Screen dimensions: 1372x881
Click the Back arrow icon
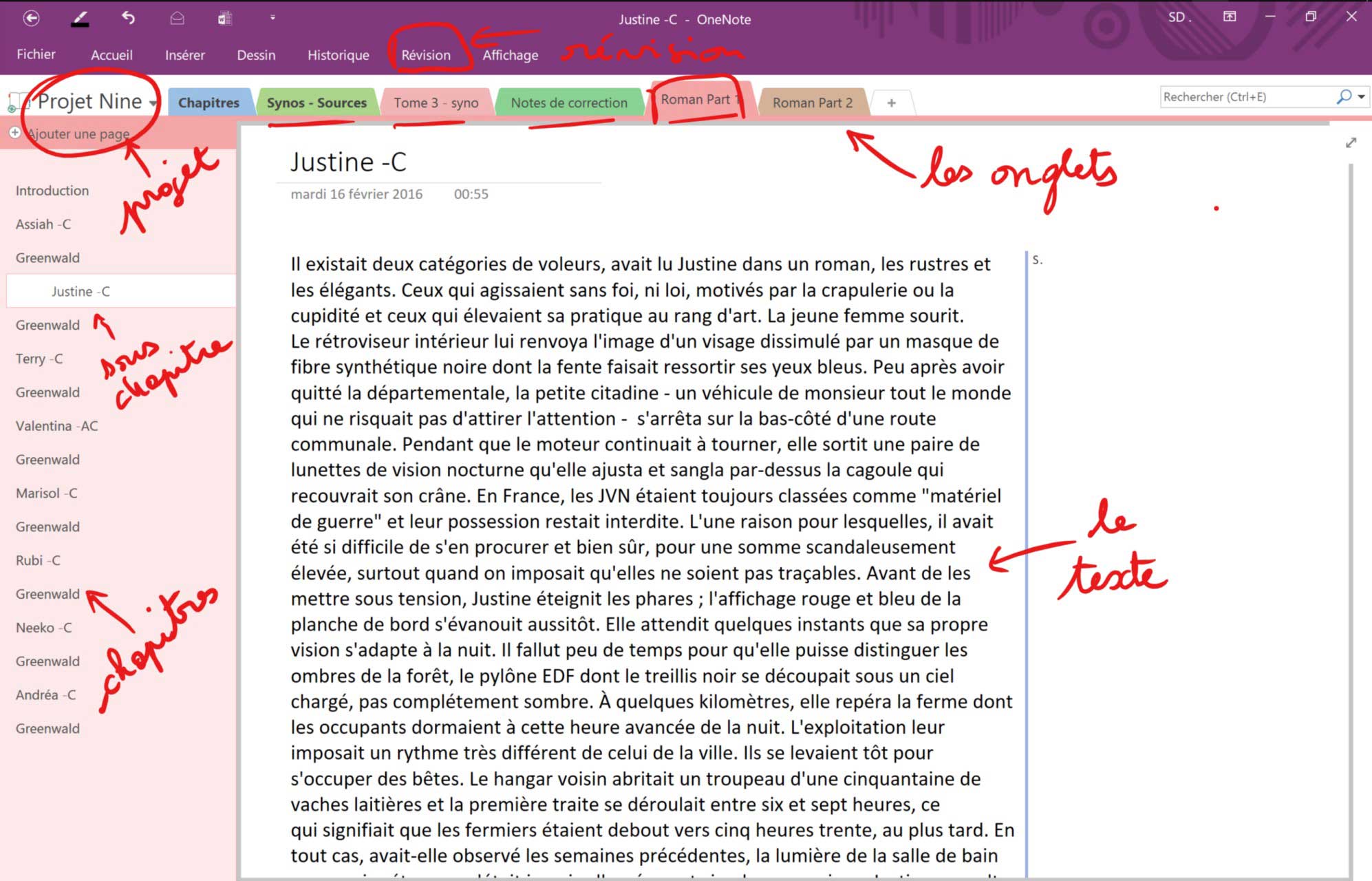[x=31, y=19]
